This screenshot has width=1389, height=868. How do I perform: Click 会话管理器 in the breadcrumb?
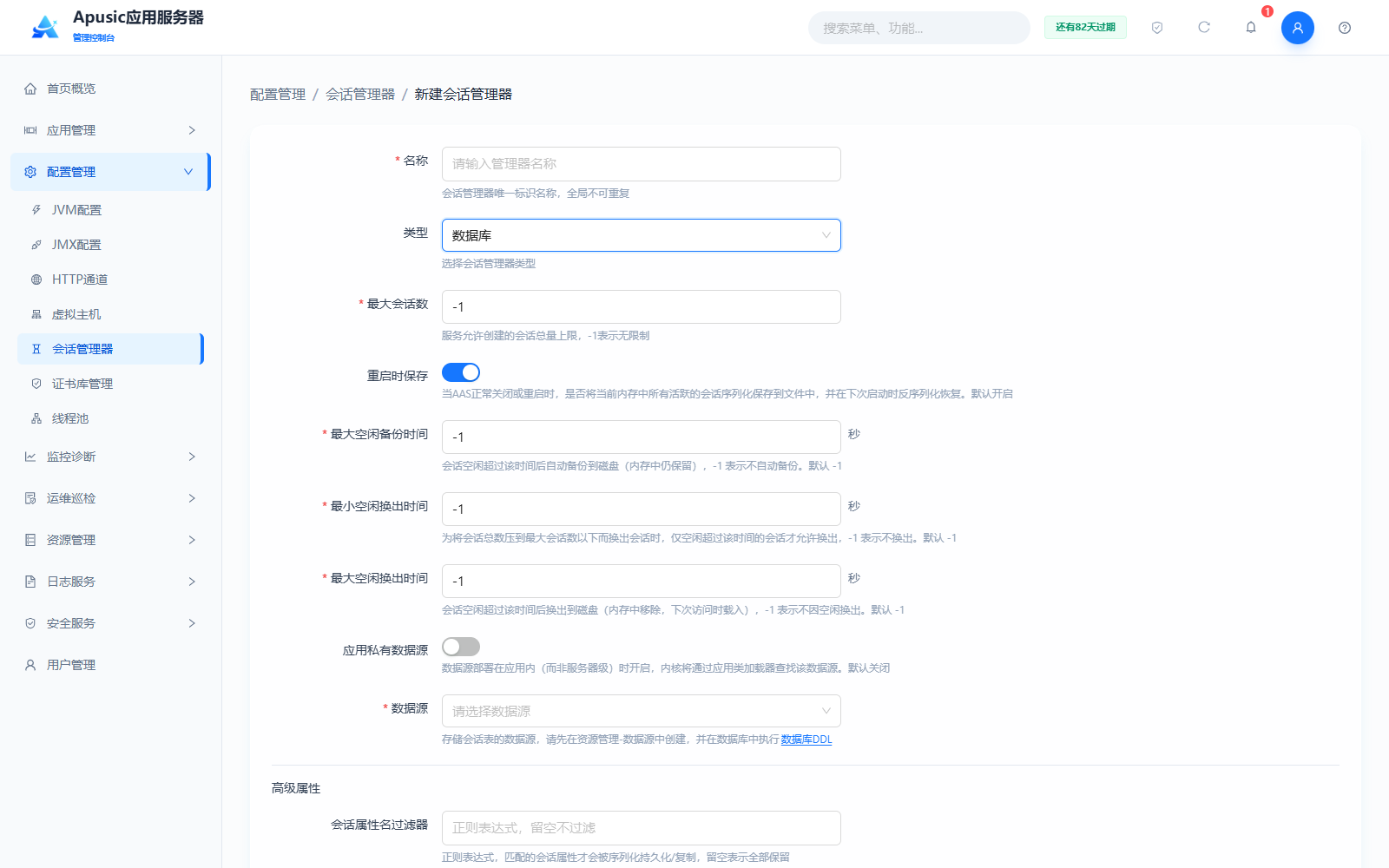pos(360,94)
